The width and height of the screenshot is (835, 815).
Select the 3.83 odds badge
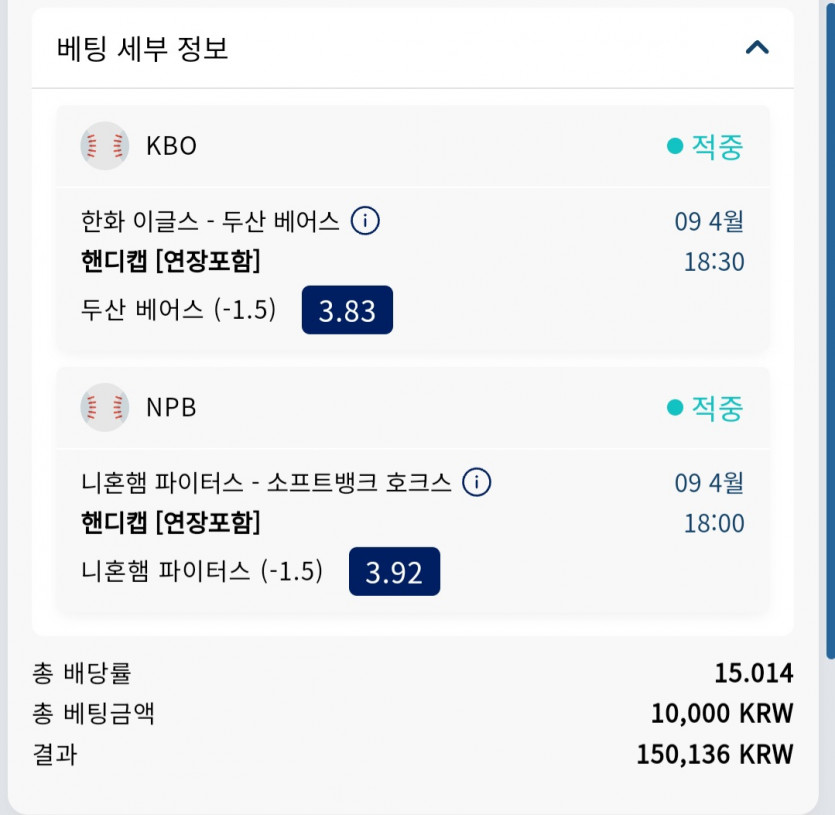click(x=347, y=310)
